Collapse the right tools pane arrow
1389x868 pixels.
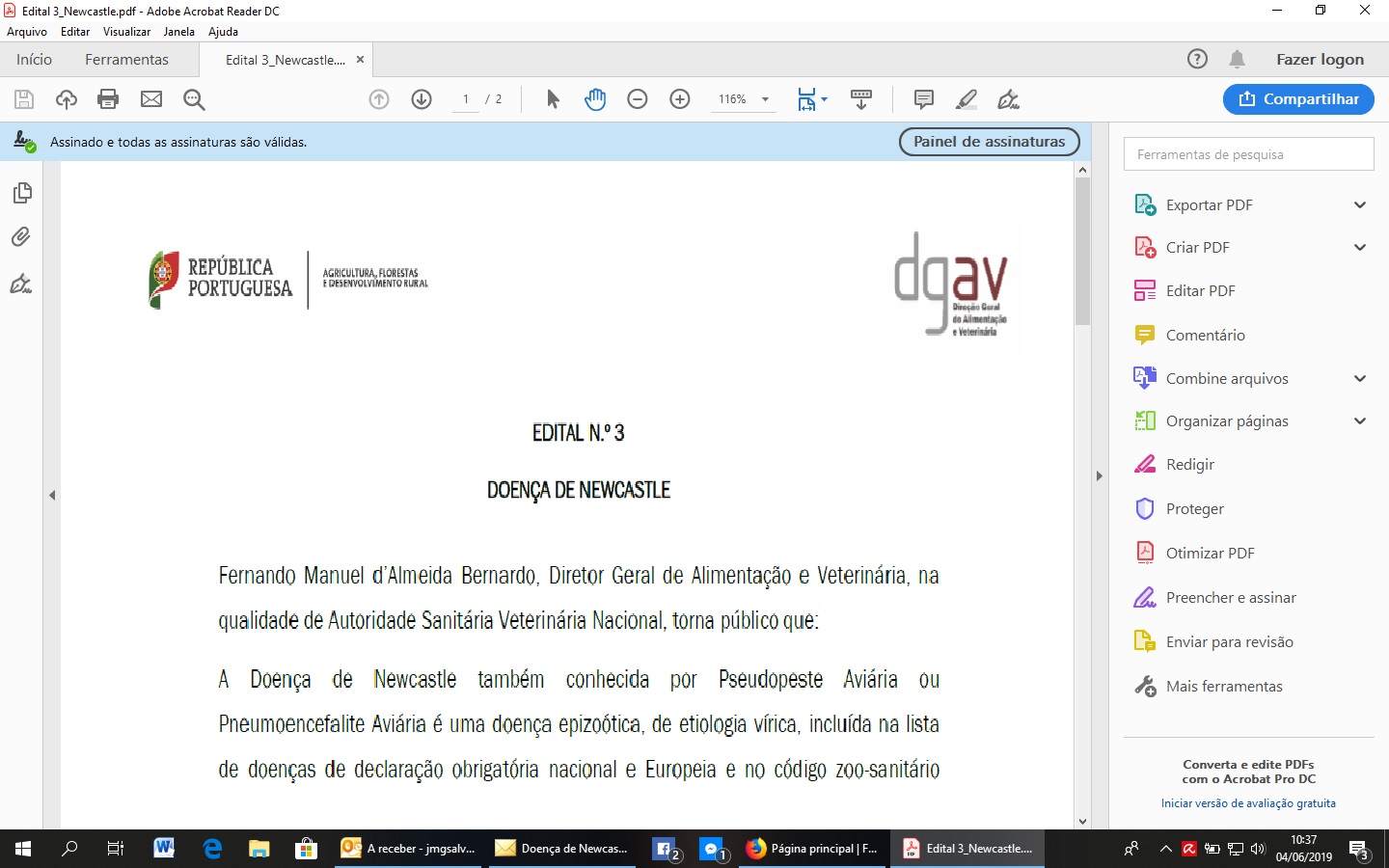1099,475
